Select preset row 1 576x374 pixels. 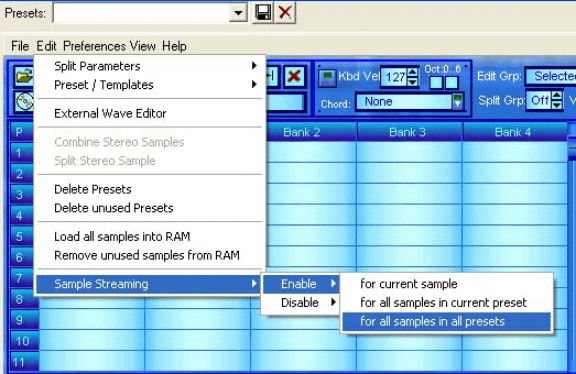[x=22, y=153]
